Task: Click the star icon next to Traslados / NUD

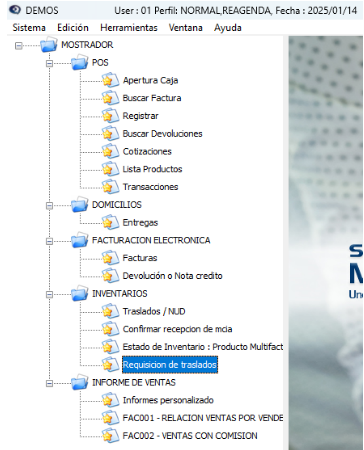Action: click(x=110, y=311)
